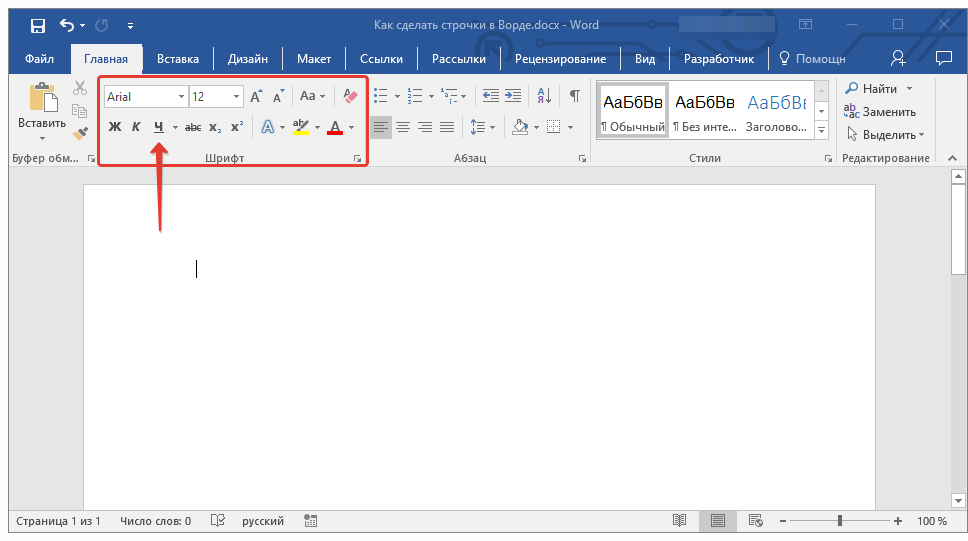968x541 pixels.
Task: Increase the paragraph indent
Action: point(513,96)
